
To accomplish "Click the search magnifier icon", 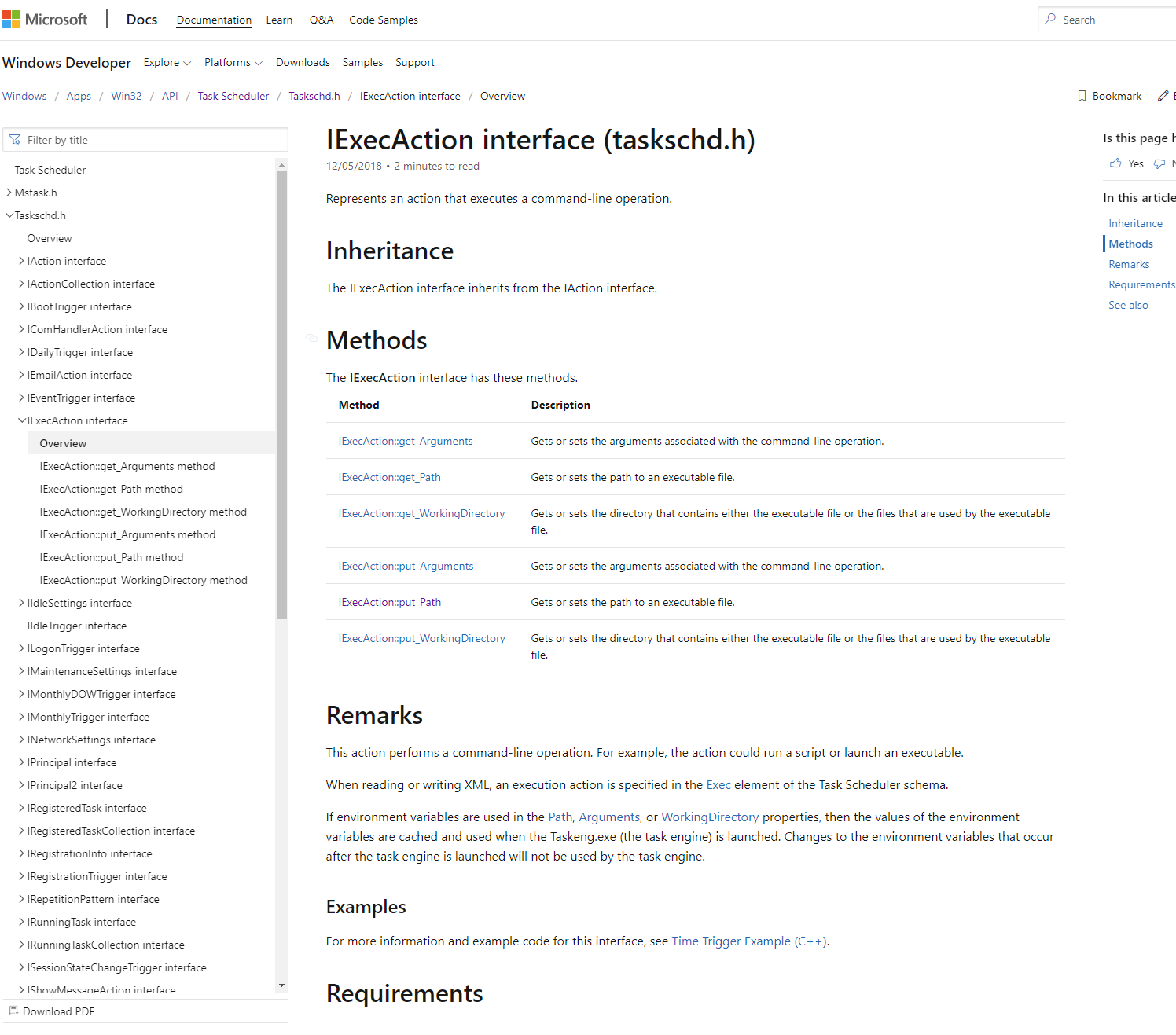I will coord(1050,19).
